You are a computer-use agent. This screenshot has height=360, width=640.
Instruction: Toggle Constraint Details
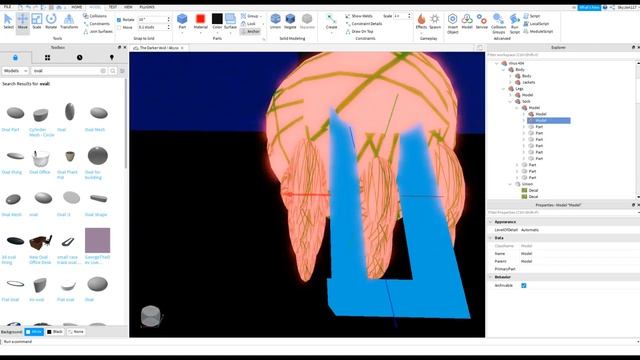click(x=364, y=24)
